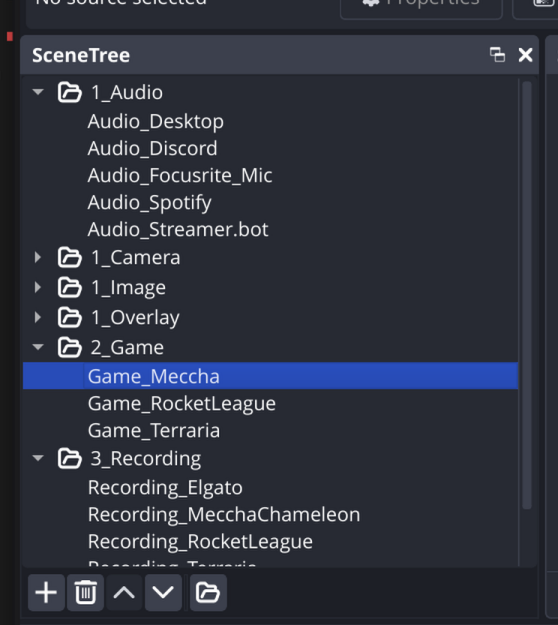Viewport: 558px width, 625px height.
Task: Click the 1_Image folder label
Action: click(128, 288)
